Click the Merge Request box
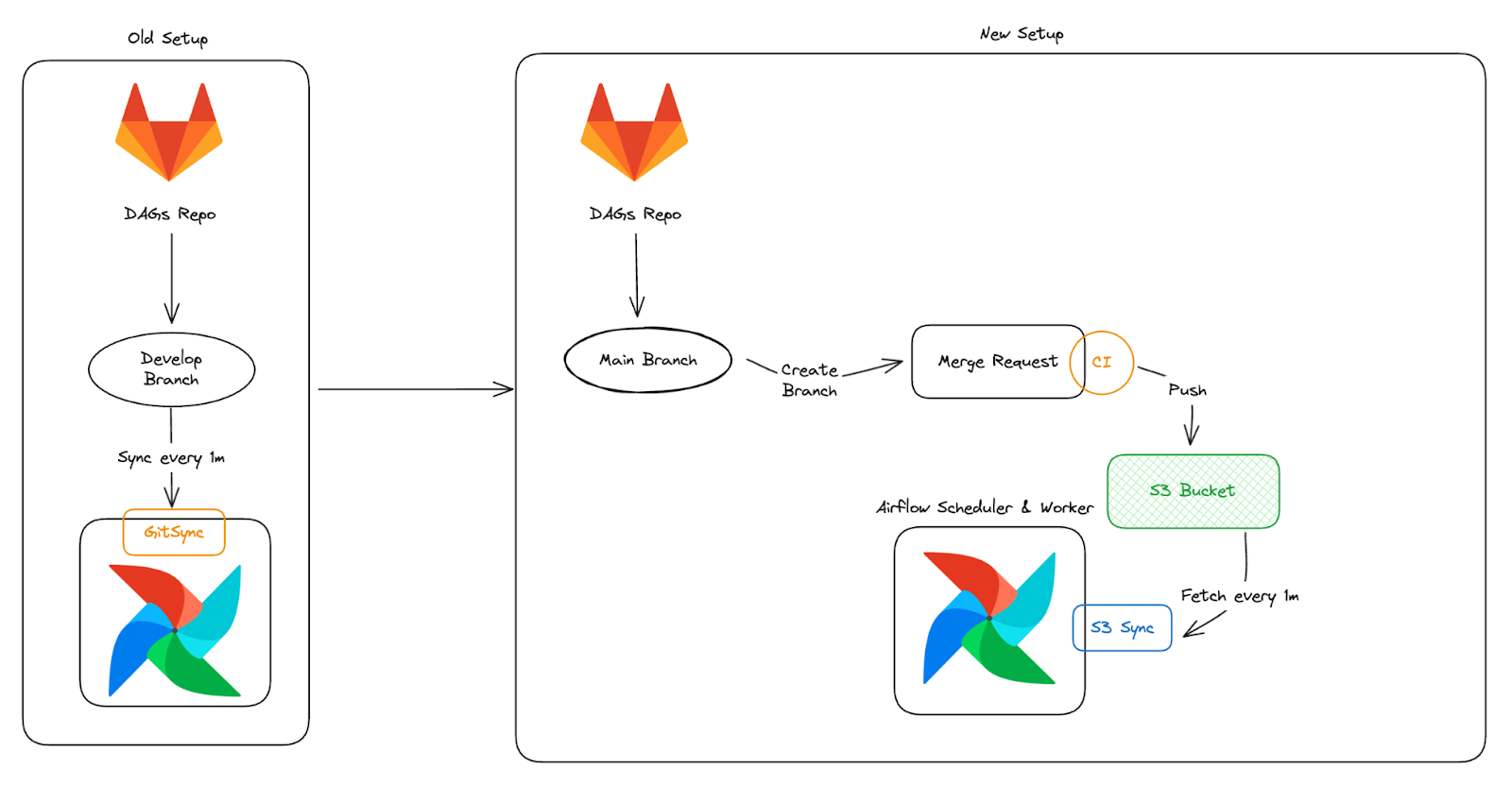 [x=998, y=362]
